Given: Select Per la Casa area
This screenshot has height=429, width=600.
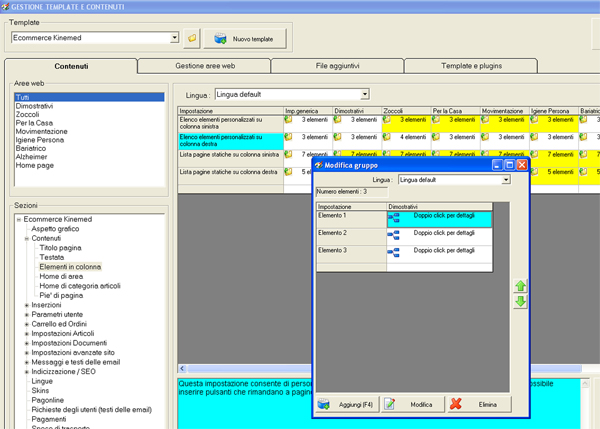Looking at the screenshot, I should (34, 123).
